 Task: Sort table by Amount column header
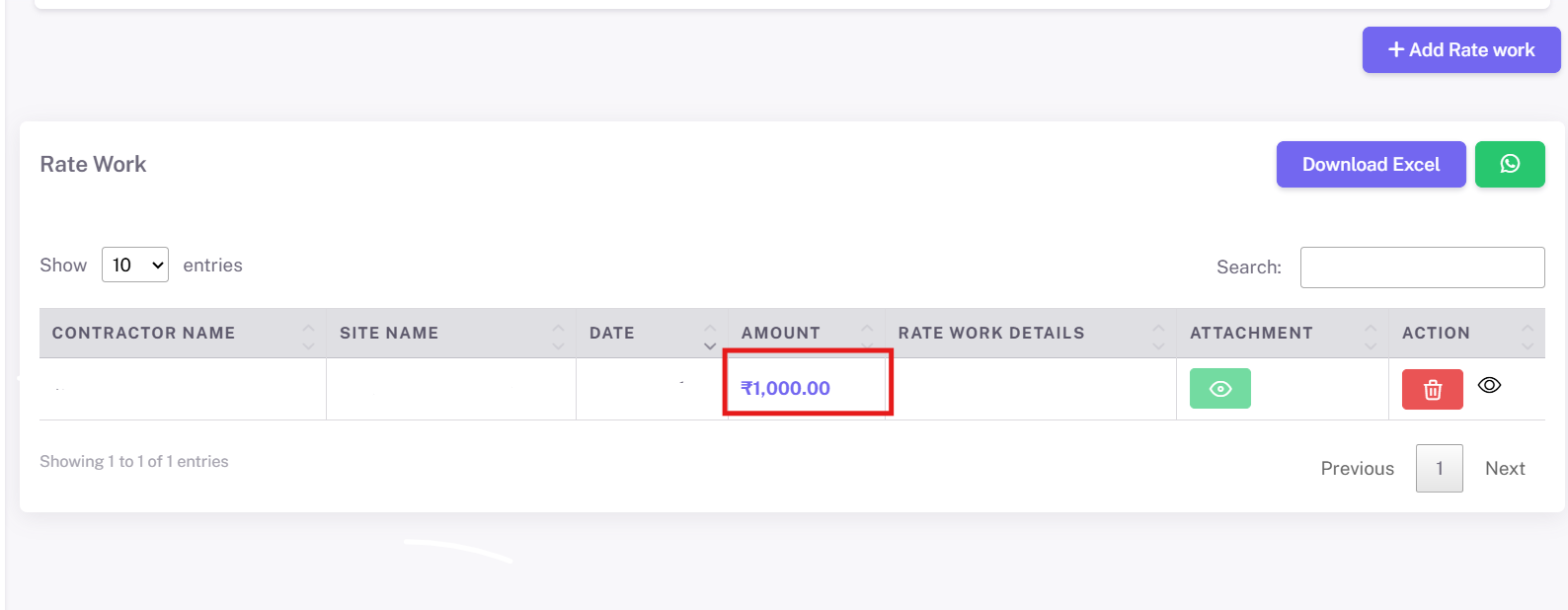click(x=867, y=334)
